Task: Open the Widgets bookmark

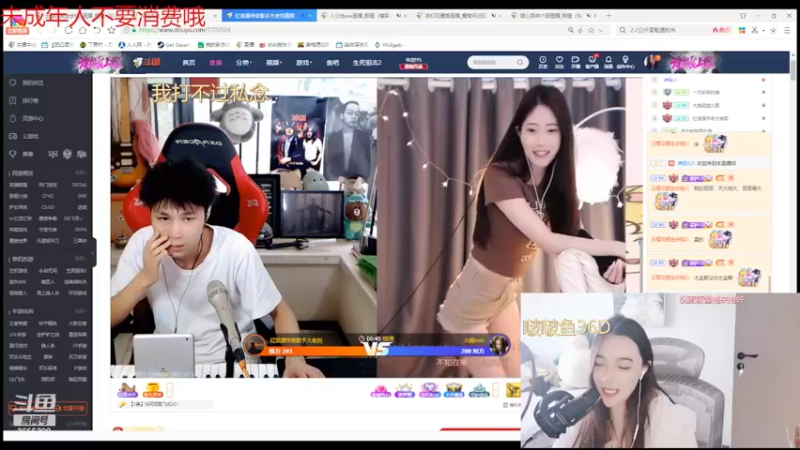Action: point(388,45)
